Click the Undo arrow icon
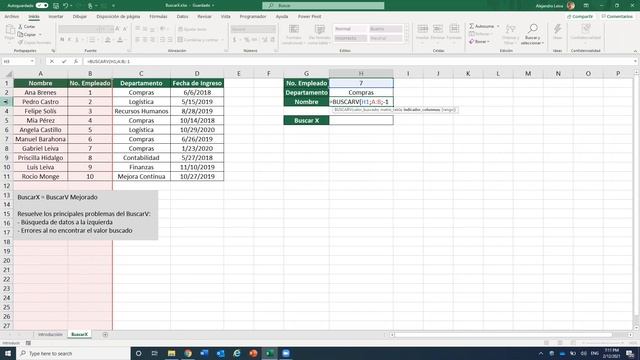The height and width of the screenshot is (360, 640). coord(65,5)
